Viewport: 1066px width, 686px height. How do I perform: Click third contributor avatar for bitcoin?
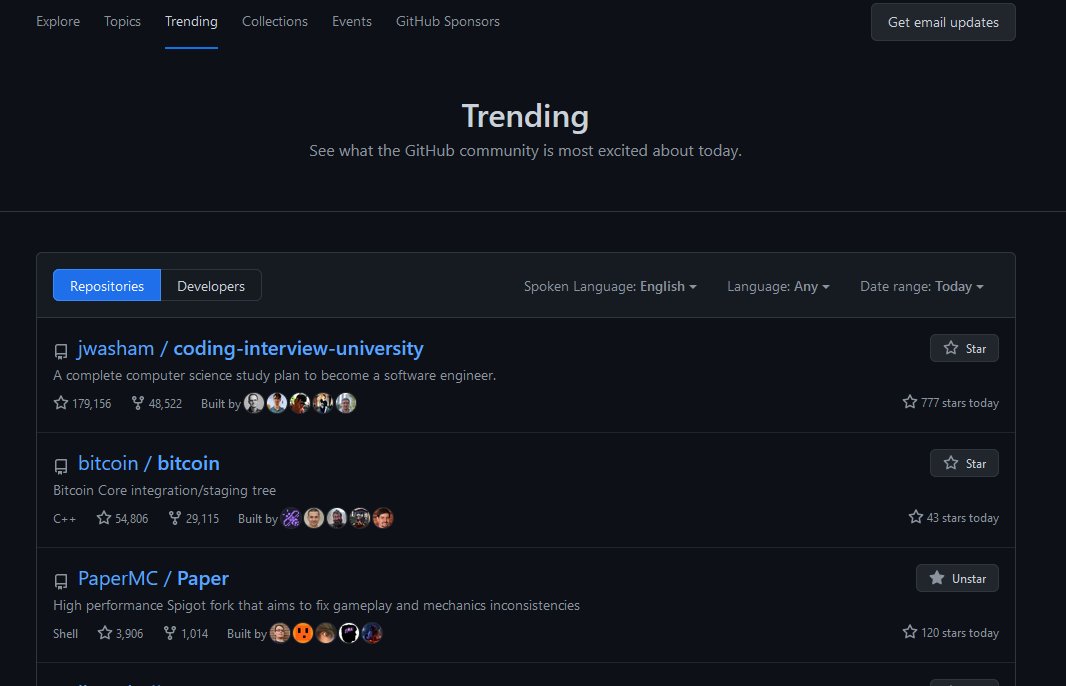pyautogui.click(x=337, y=518)
